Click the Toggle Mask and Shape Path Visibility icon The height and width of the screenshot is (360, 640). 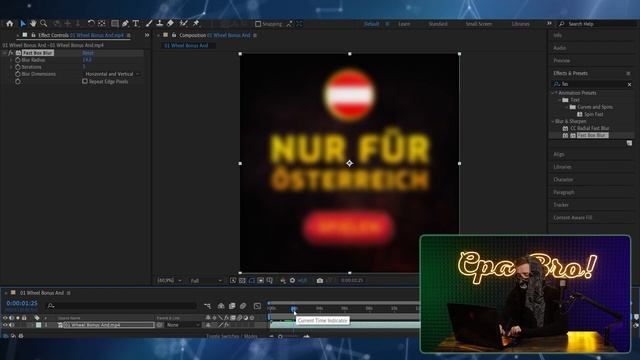(x=251, y=280)
